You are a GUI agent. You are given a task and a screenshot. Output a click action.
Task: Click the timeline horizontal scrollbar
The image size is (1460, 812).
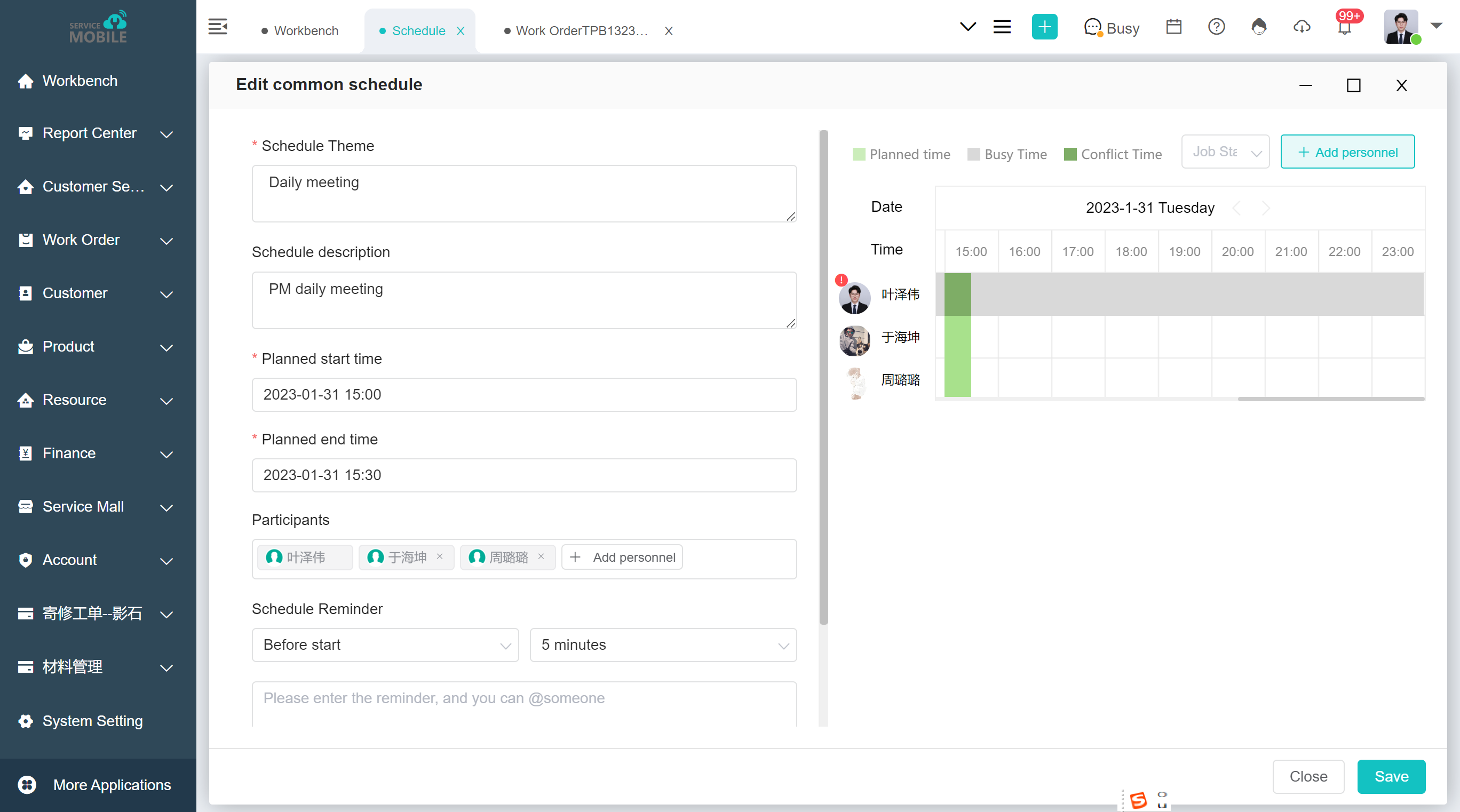1331,399
